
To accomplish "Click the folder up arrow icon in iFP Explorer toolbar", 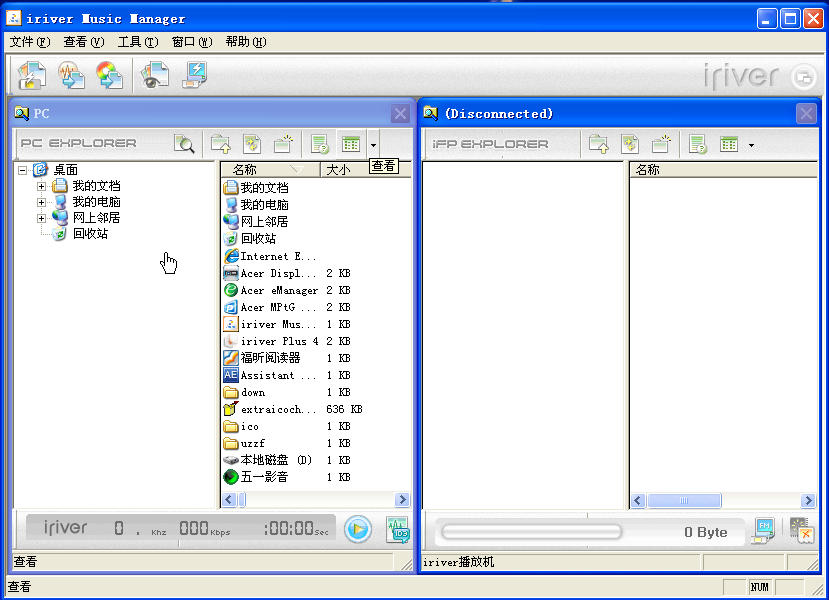I will pos(598,143).
